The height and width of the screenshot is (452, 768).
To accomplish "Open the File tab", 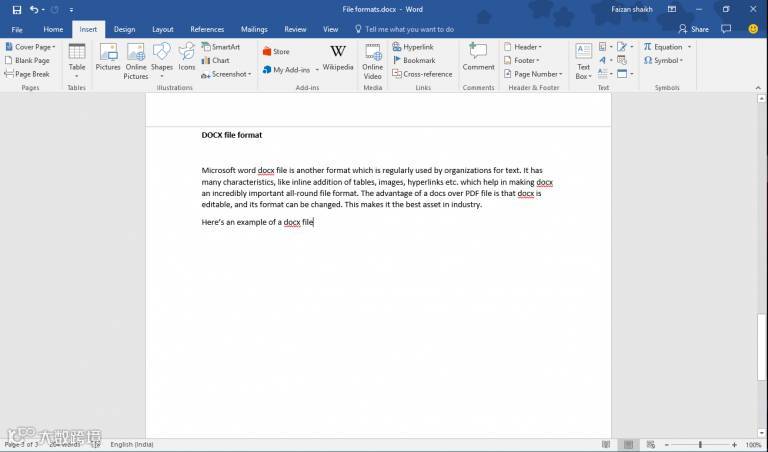I will (x=17, y=29).
